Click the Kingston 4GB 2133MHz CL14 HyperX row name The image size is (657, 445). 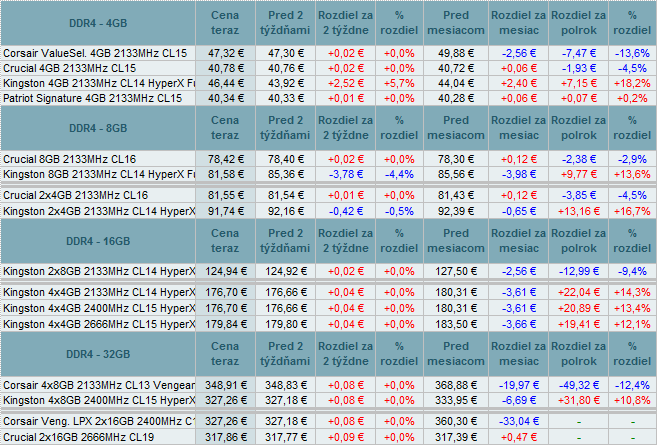(x=99, y=83)
